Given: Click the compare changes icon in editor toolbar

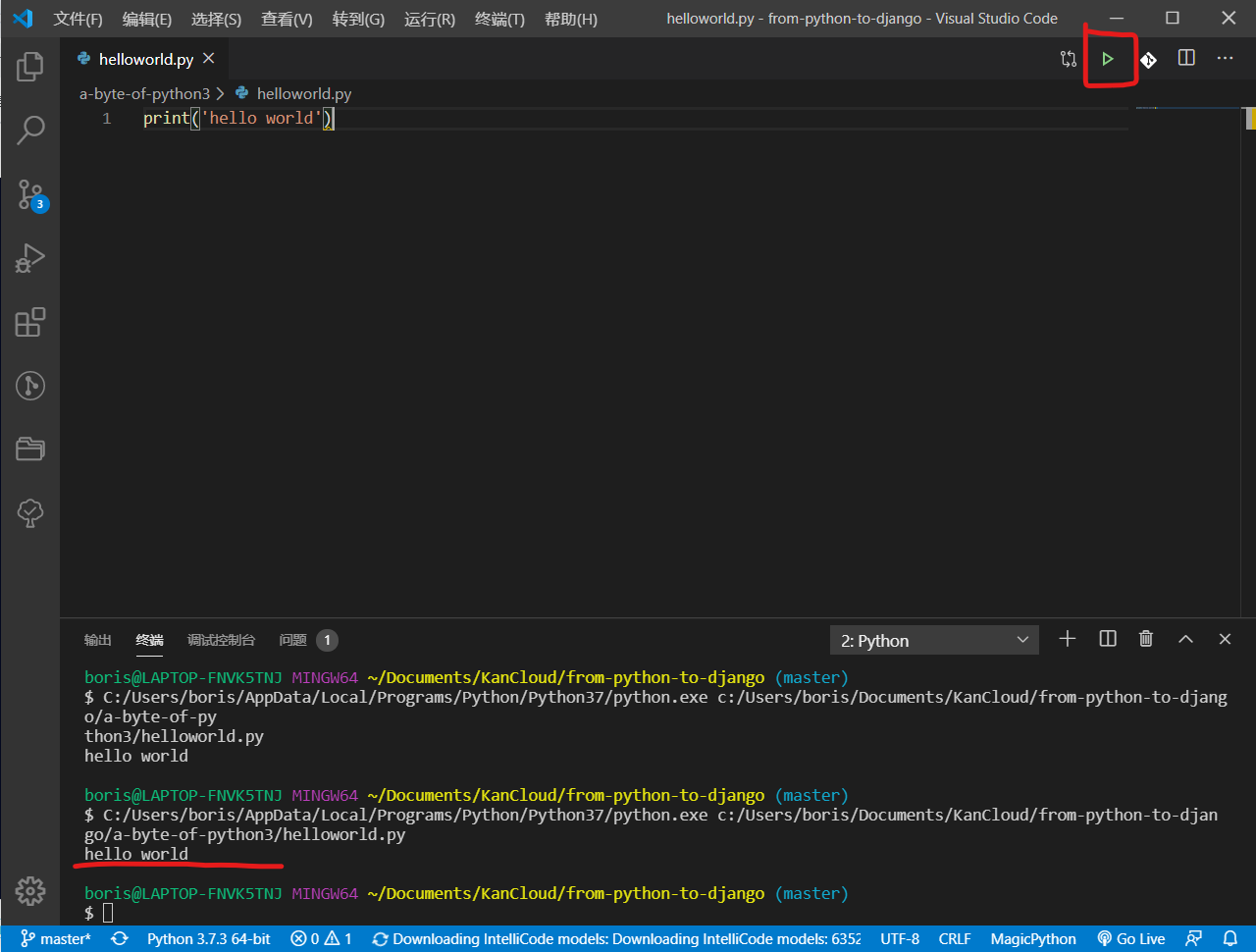Looking at the screenshot, I should click(1069, 59).
